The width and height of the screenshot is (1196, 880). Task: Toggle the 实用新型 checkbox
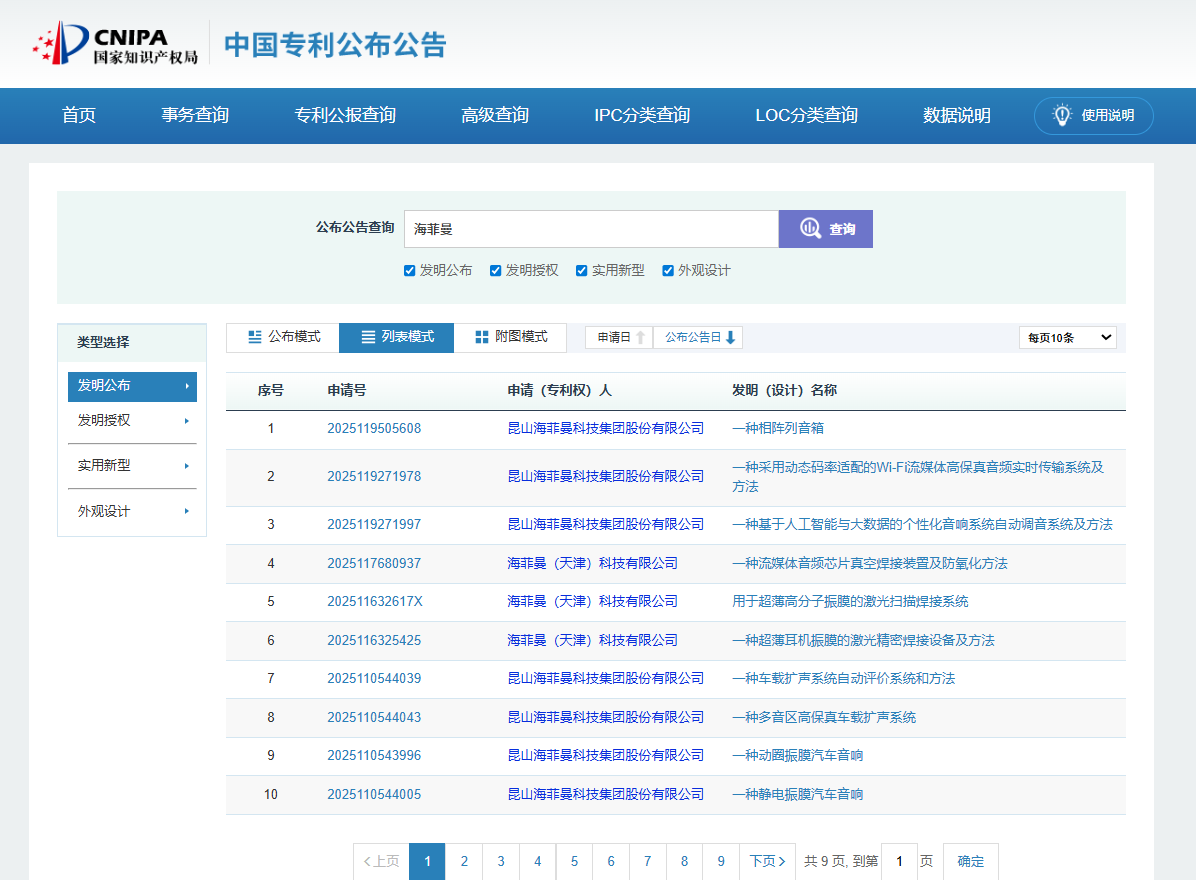click(582, 270)
